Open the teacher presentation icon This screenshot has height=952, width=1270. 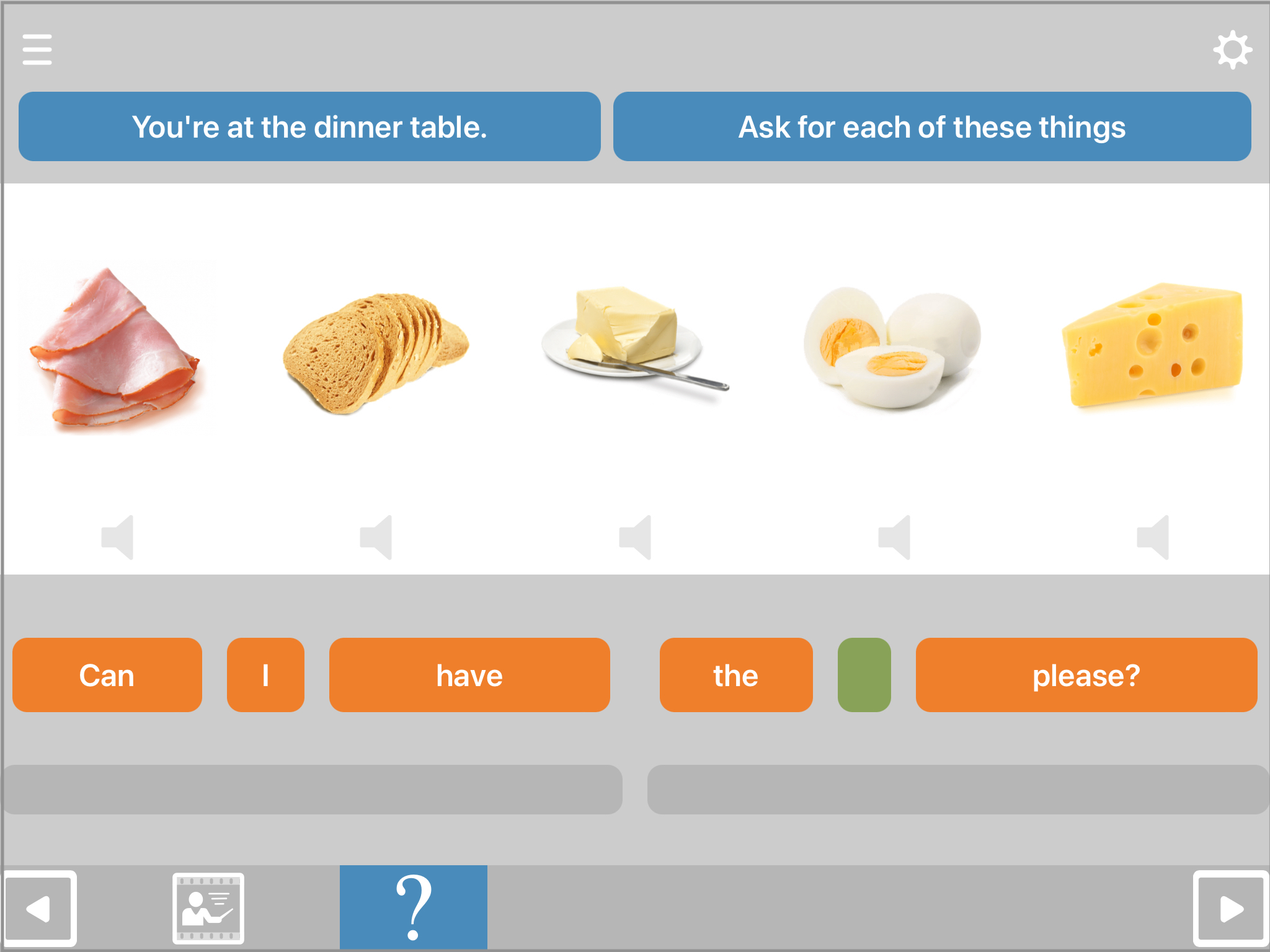[208, 909]
